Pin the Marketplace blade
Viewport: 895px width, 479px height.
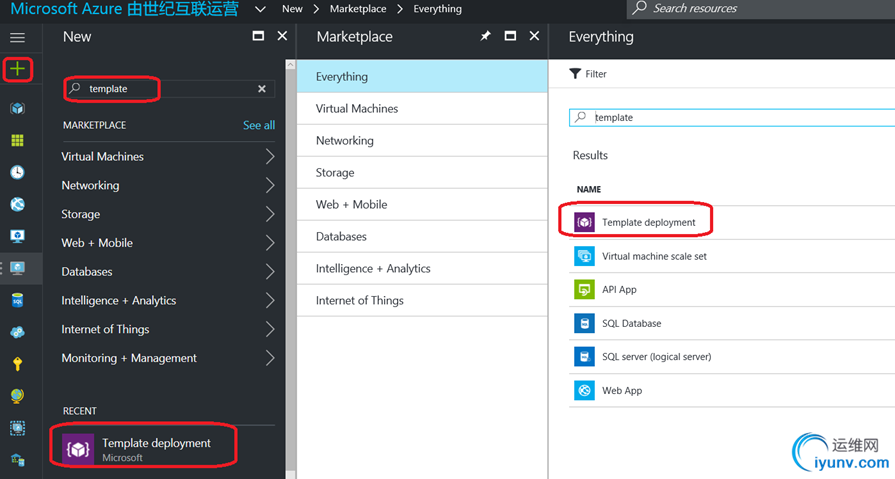pos(485,36)
